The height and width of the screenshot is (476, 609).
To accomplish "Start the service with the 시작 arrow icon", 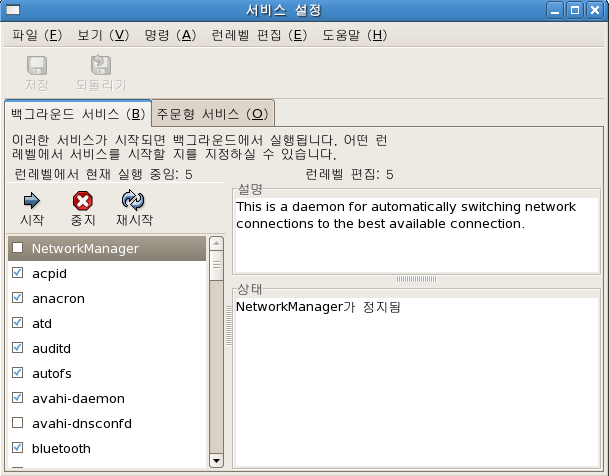I will [31, 201].
